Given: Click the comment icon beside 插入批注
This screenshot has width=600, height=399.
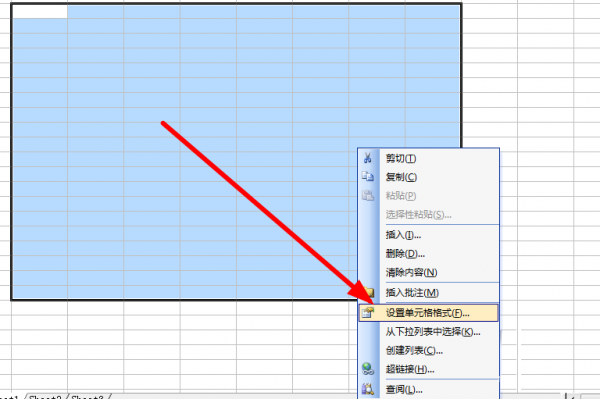Looking at the screenshot, I should 369,292.
